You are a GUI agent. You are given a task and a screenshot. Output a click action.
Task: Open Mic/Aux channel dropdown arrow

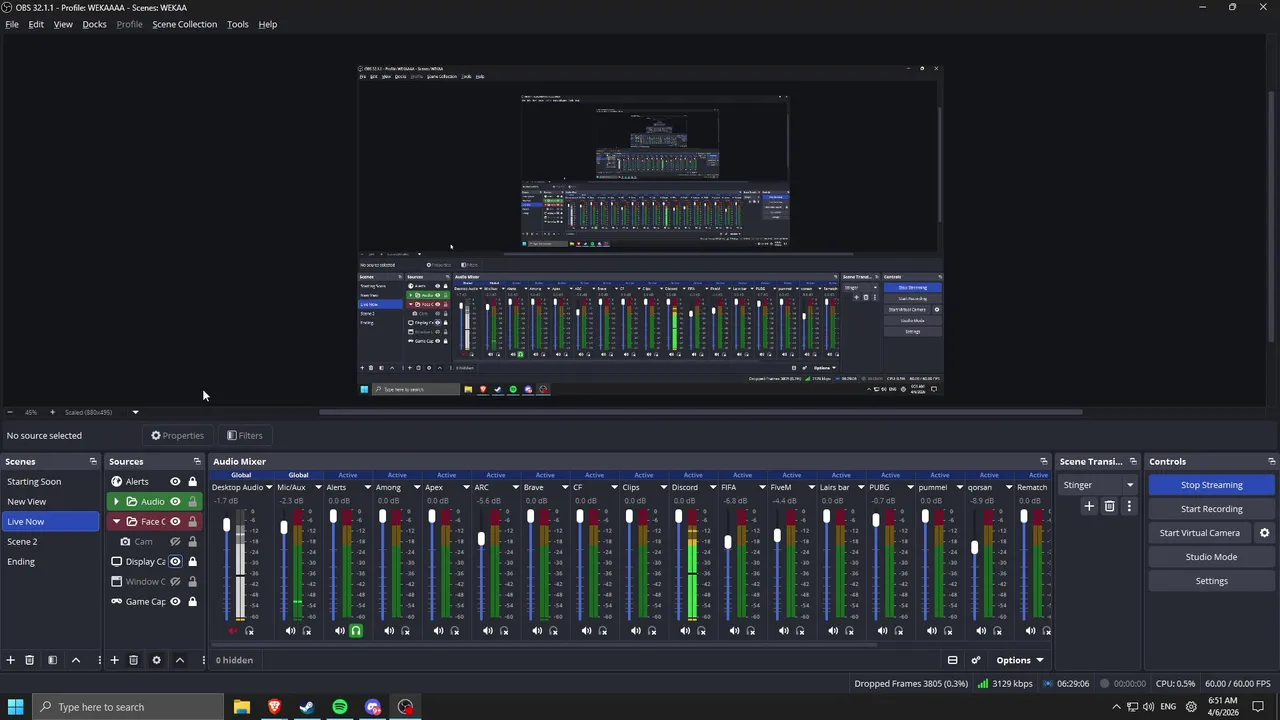point(318,488)
